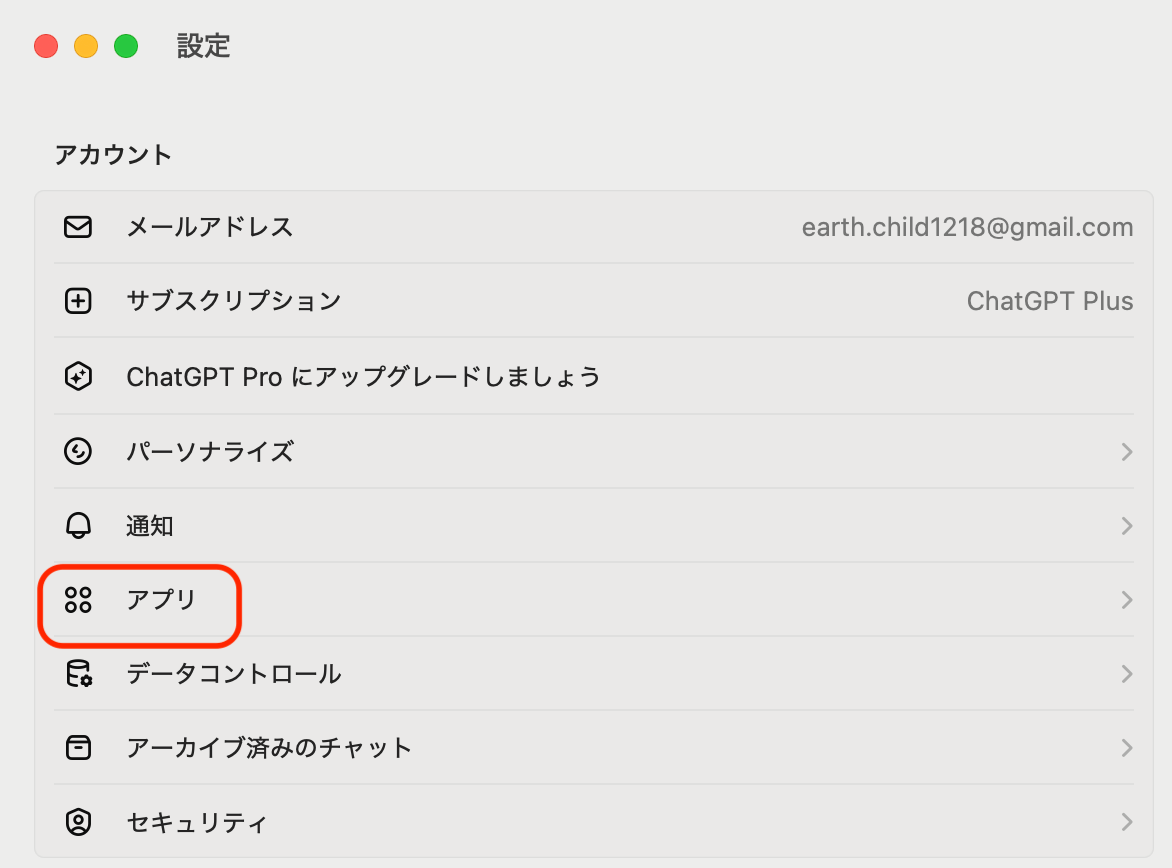Viewport: 1172px width, 868px height.
Task: Click the archive box icon
Action: click(x=78, y=748)
